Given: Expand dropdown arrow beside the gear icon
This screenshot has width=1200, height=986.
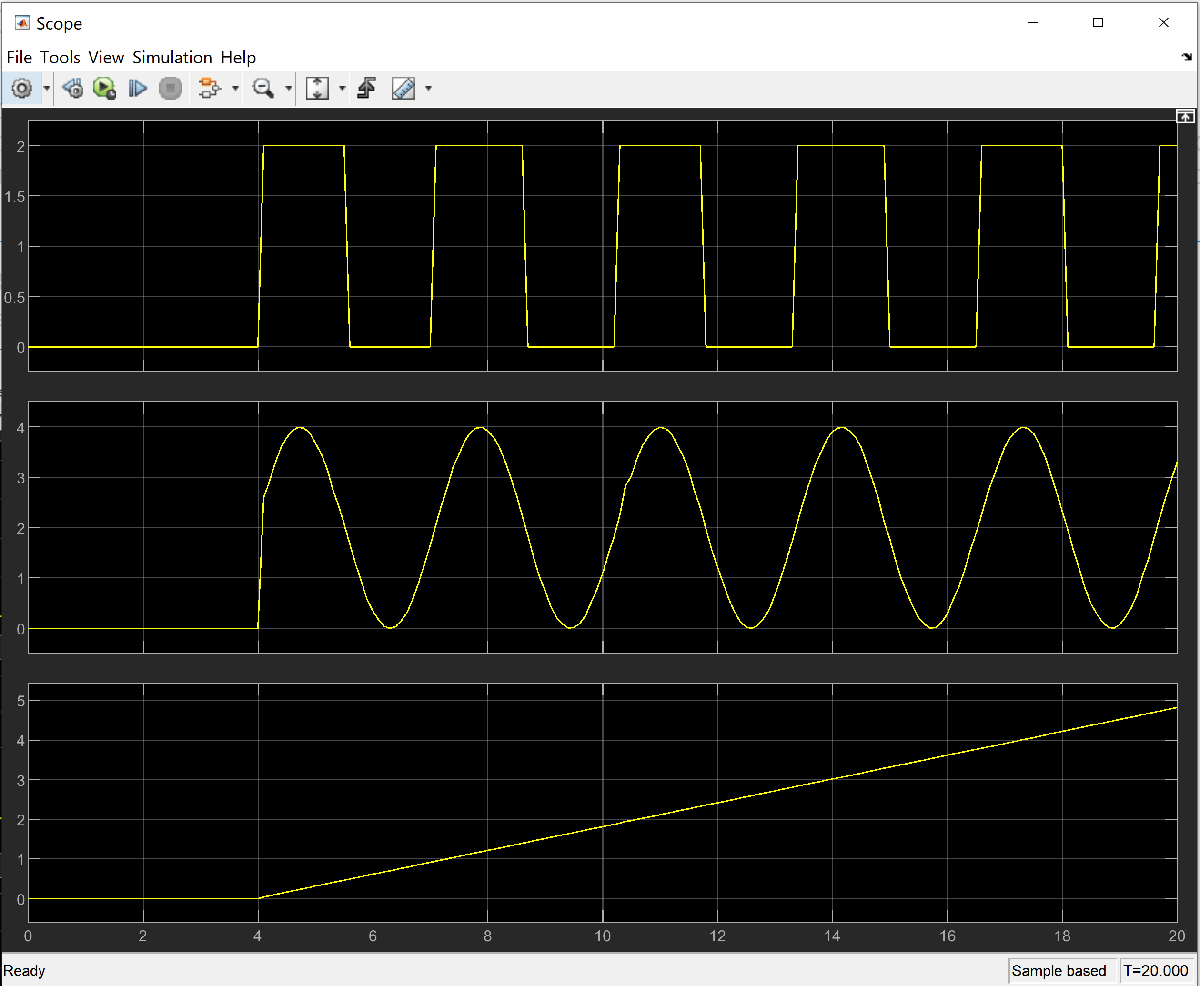Looking at the screenshot, I should pos(47,89).
